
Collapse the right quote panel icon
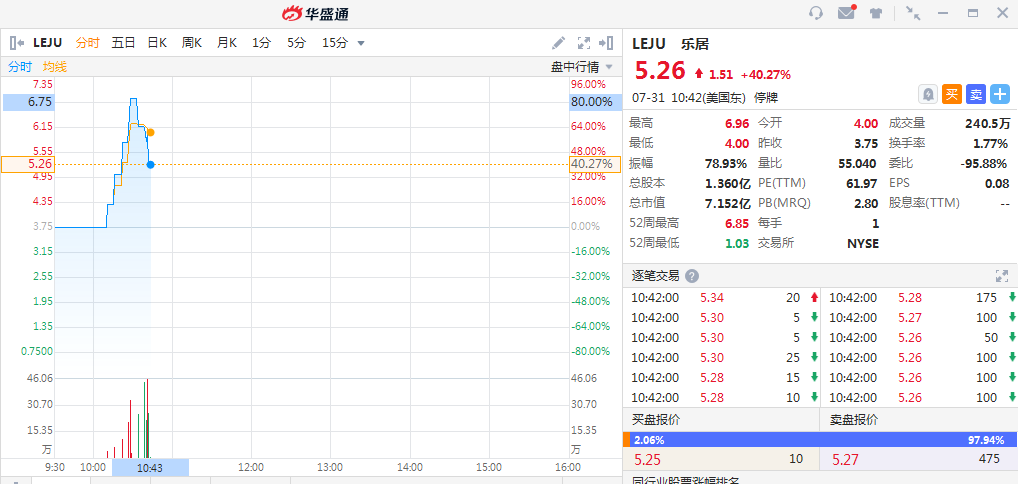[x=606, y=43]
